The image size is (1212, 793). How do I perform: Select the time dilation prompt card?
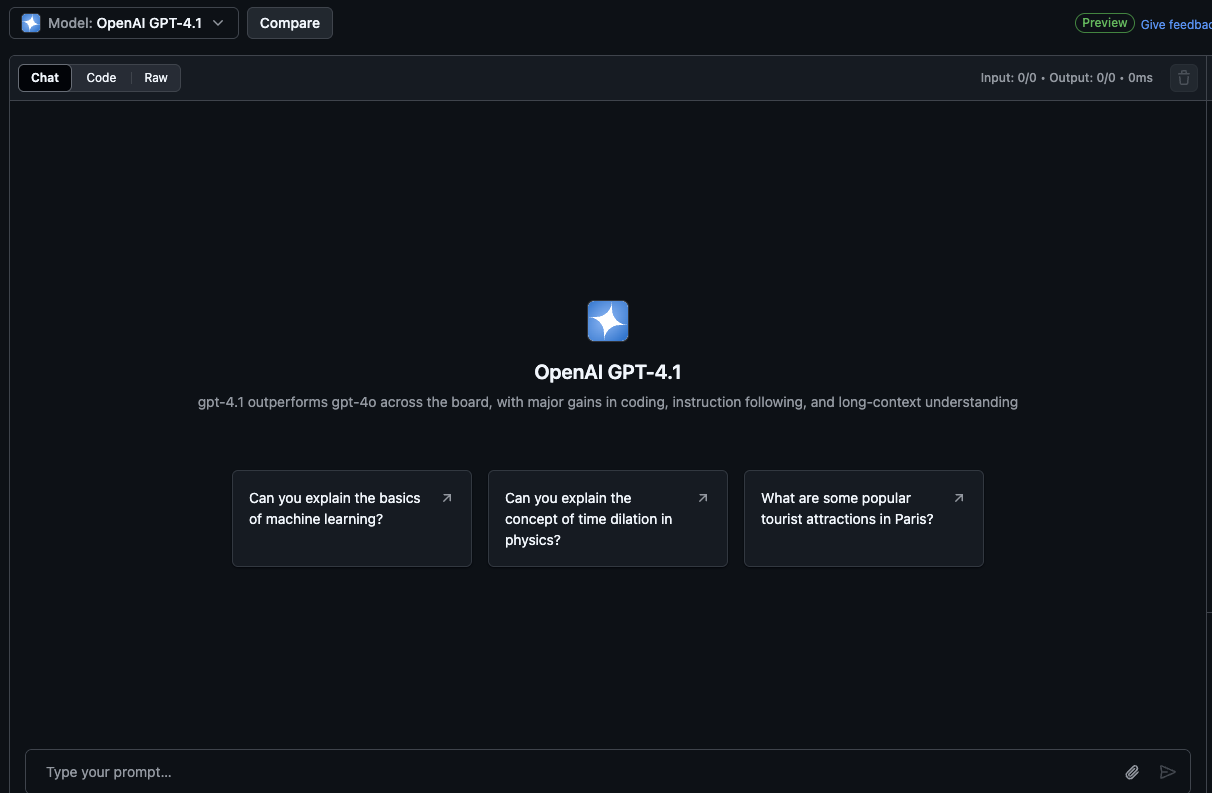608,518
